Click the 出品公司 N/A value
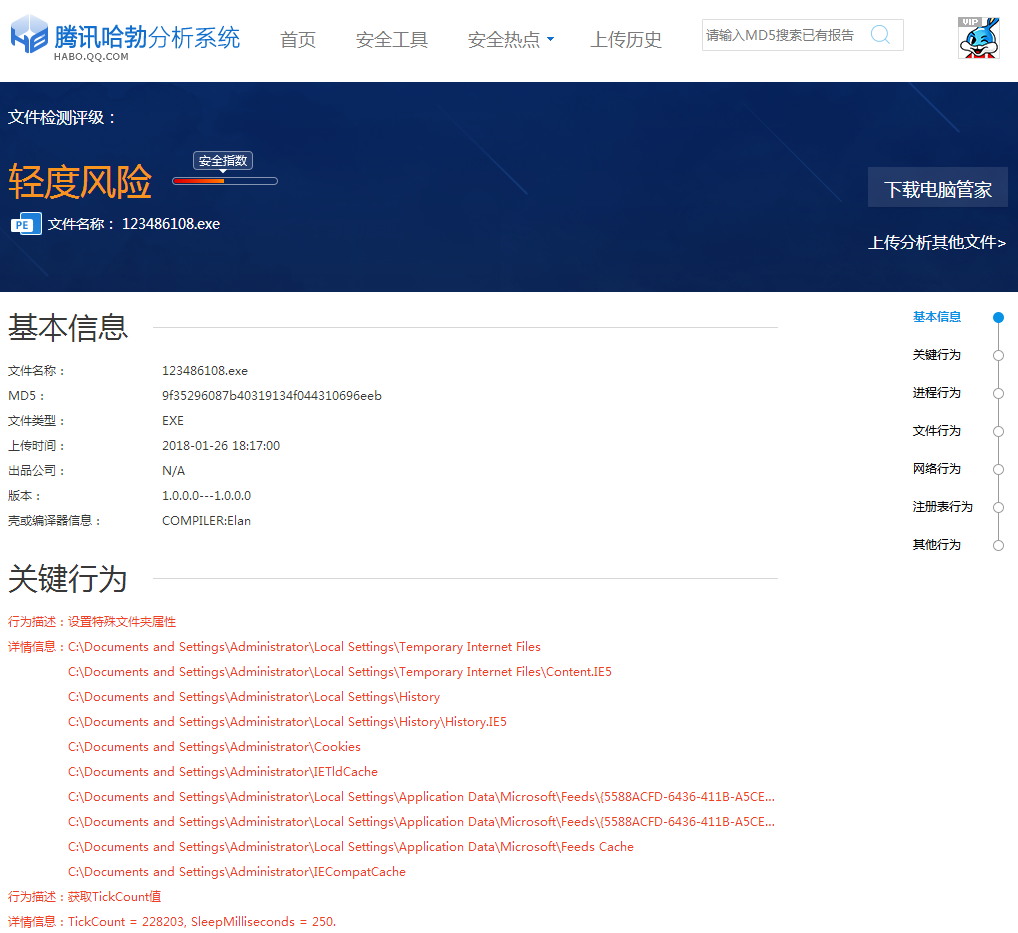Viewport: 1018px width, 933px height. click(173, 471)
